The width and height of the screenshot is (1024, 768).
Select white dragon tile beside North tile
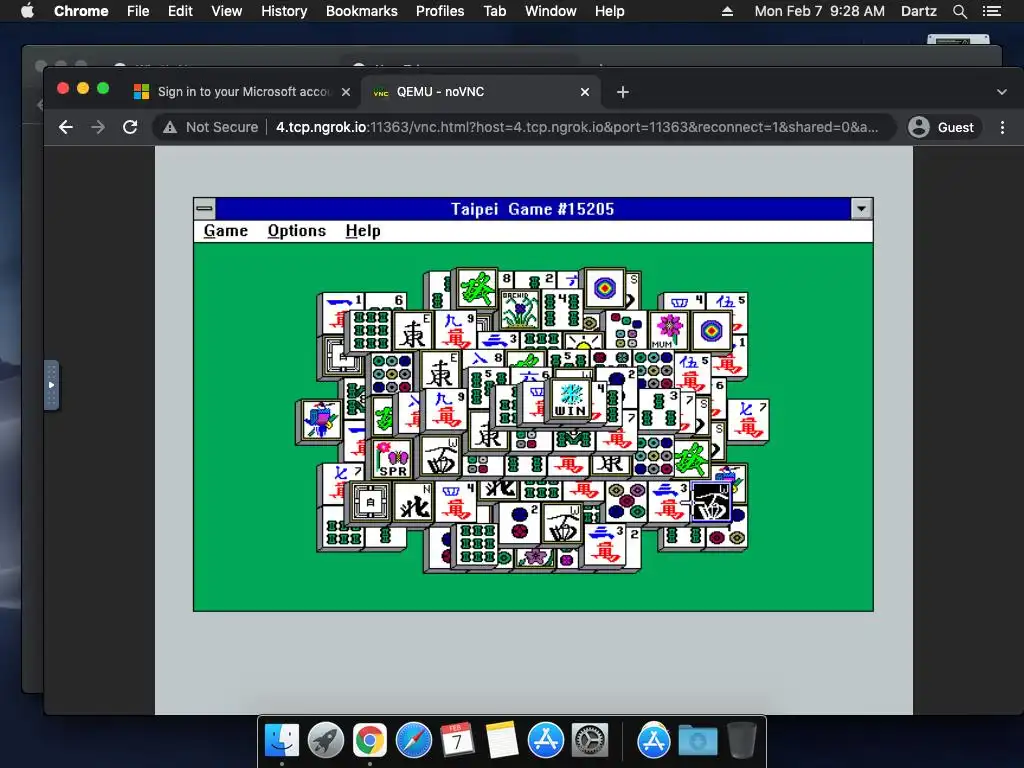point(370,502)
